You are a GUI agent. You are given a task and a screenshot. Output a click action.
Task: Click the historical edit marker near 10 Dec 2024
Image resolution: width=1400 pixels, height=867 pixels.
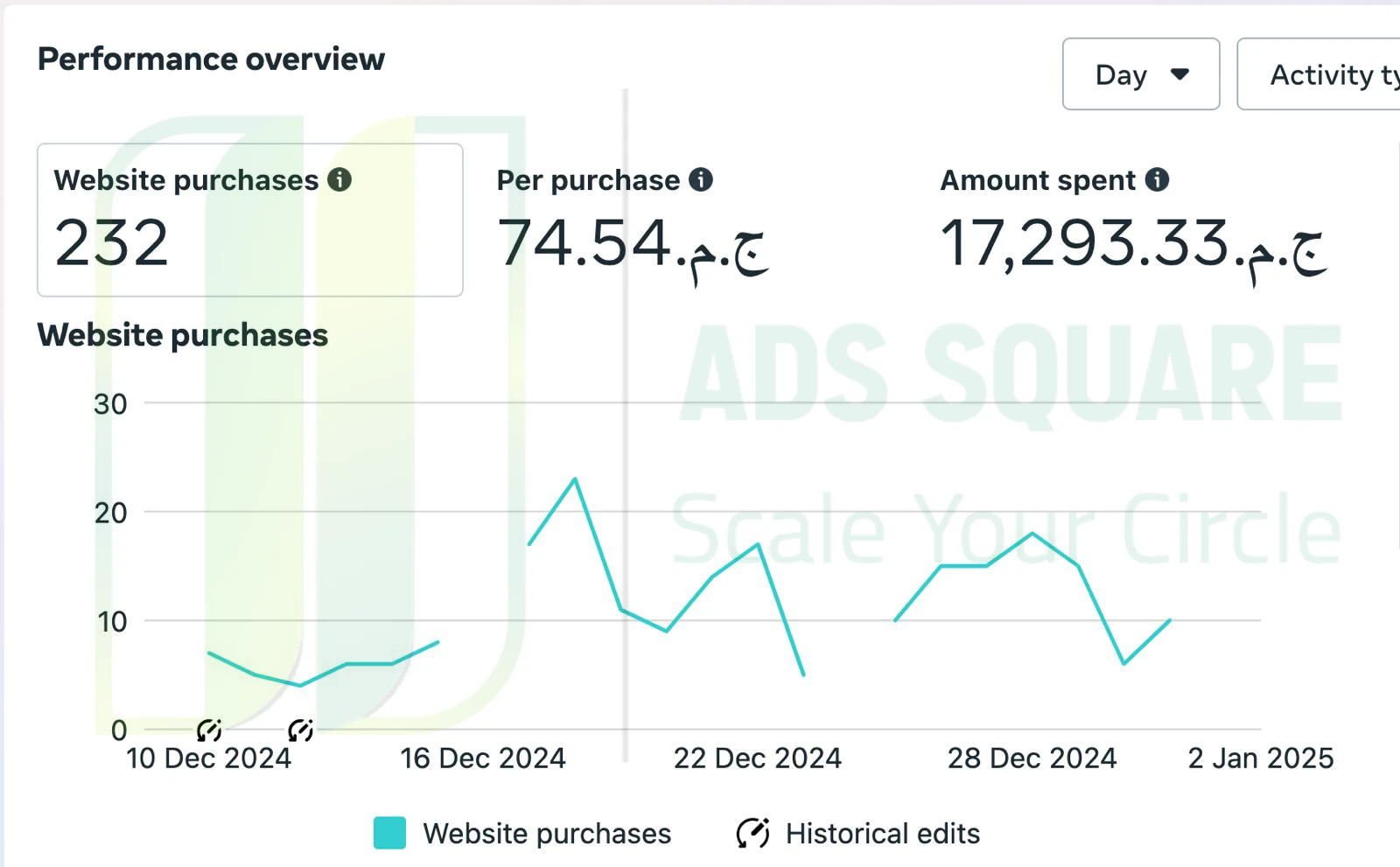[x=209, y=729]
